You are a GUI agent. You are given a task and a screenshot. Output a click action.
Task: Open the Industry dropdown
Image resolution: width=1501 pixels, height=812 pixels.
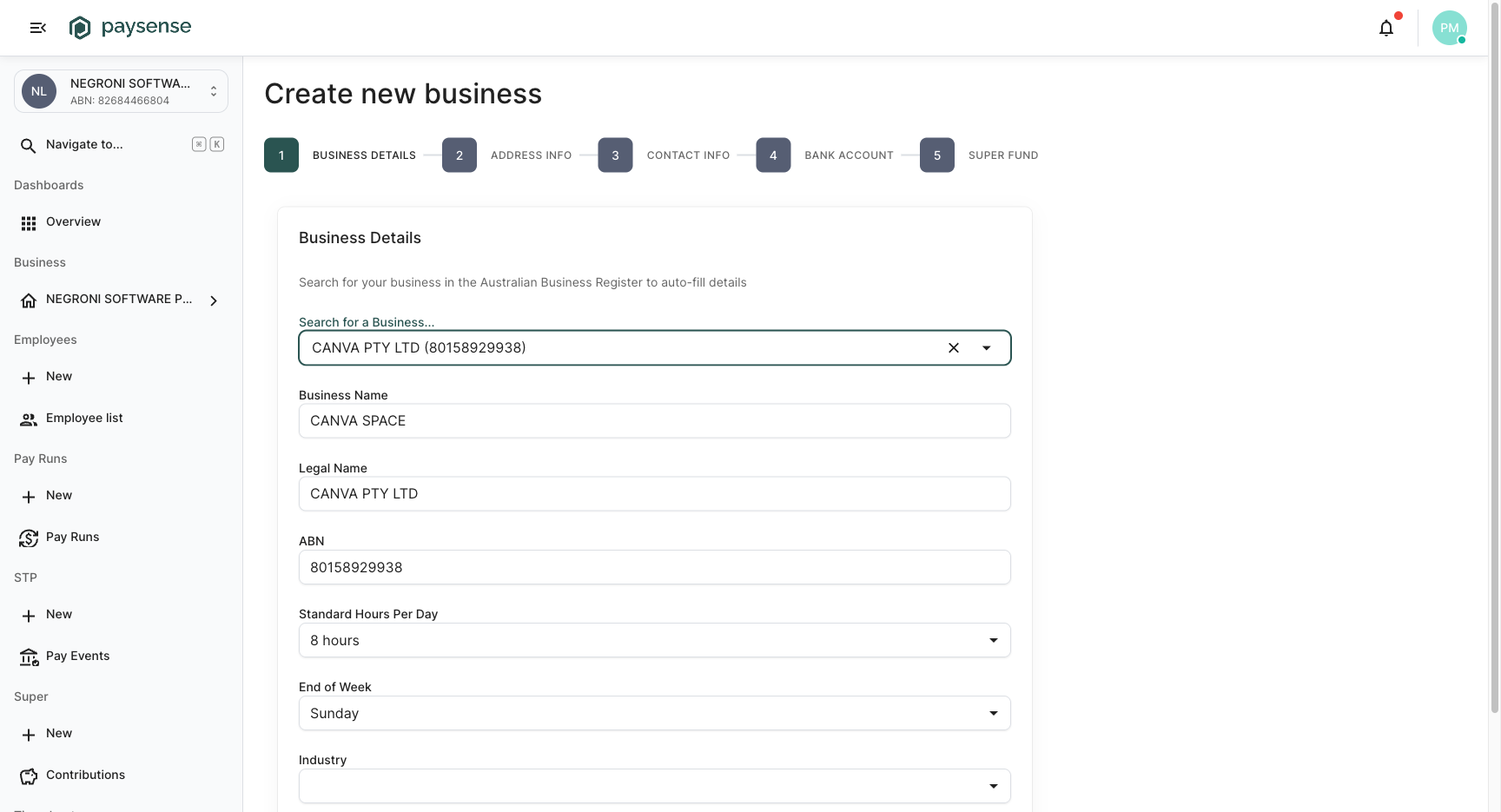coord(655,786)
